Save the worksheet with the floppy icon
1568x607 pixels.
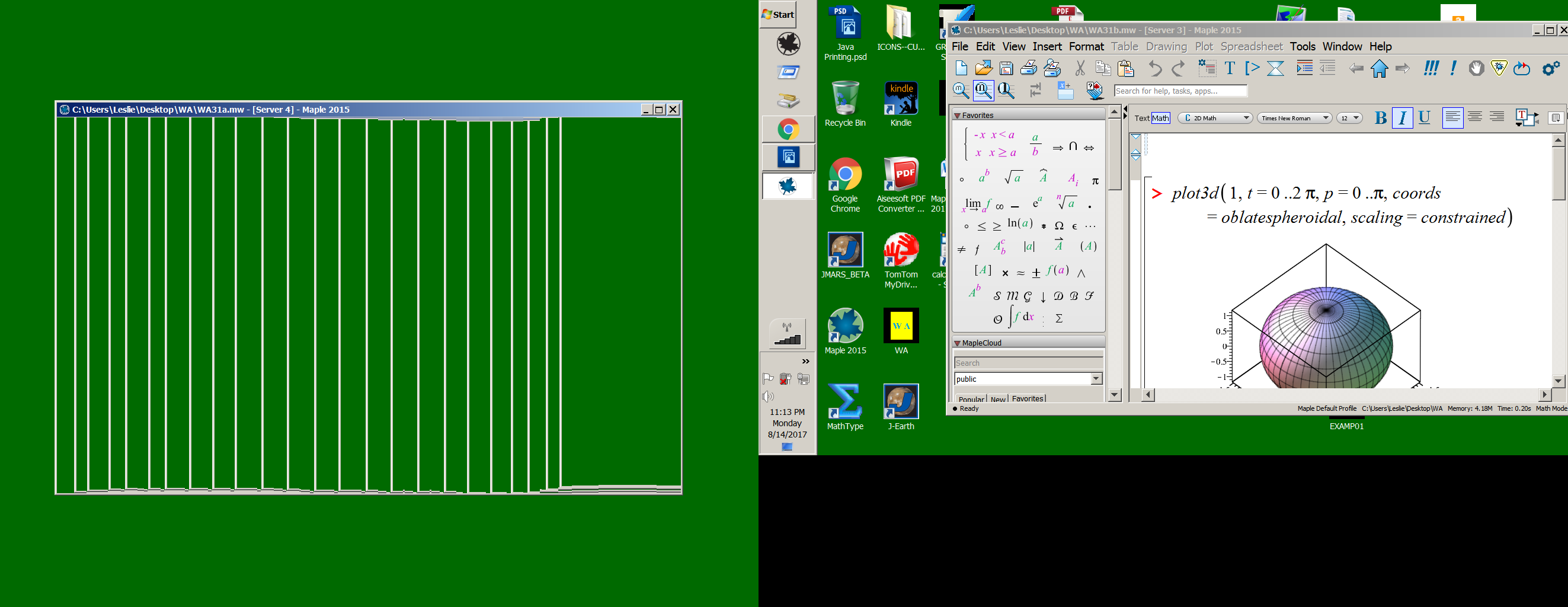[x=1006, y=69]
